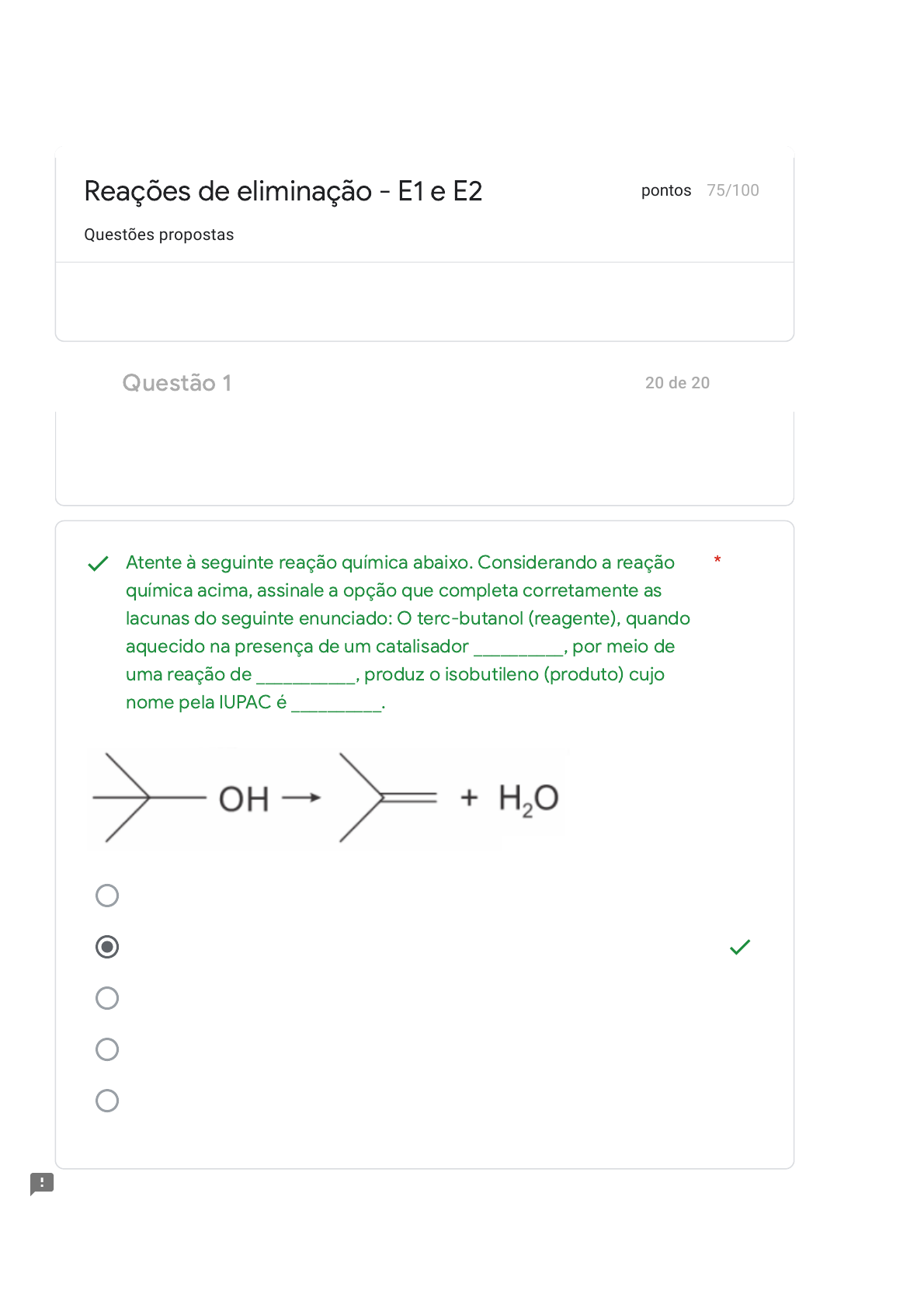Click the terc-butanol question text
The height and width of the screenshot is (1308, 924).
pos(407,631)
